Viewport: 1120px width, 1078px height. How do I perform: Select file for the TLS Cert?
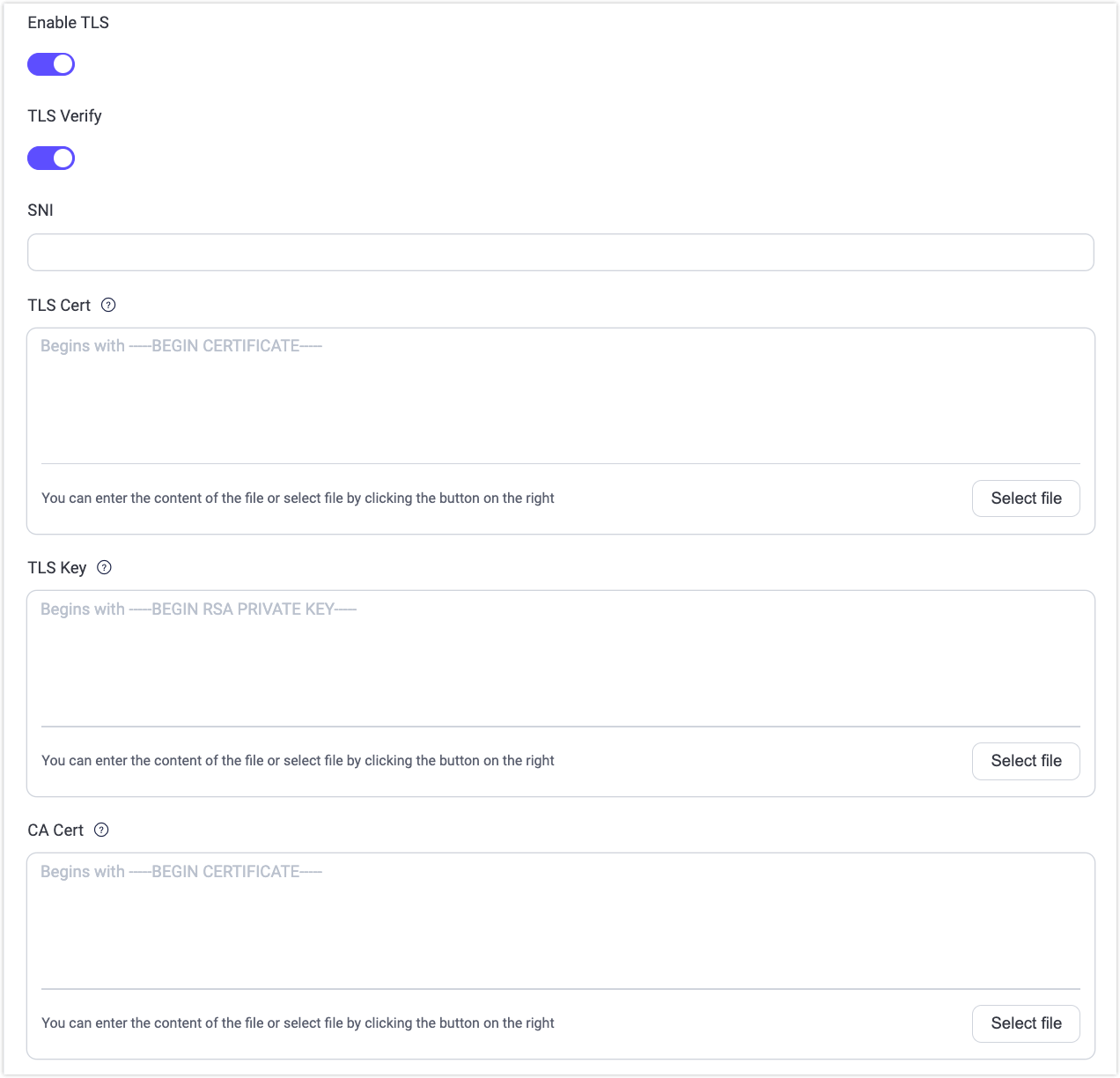click(x=1026, y=498)
